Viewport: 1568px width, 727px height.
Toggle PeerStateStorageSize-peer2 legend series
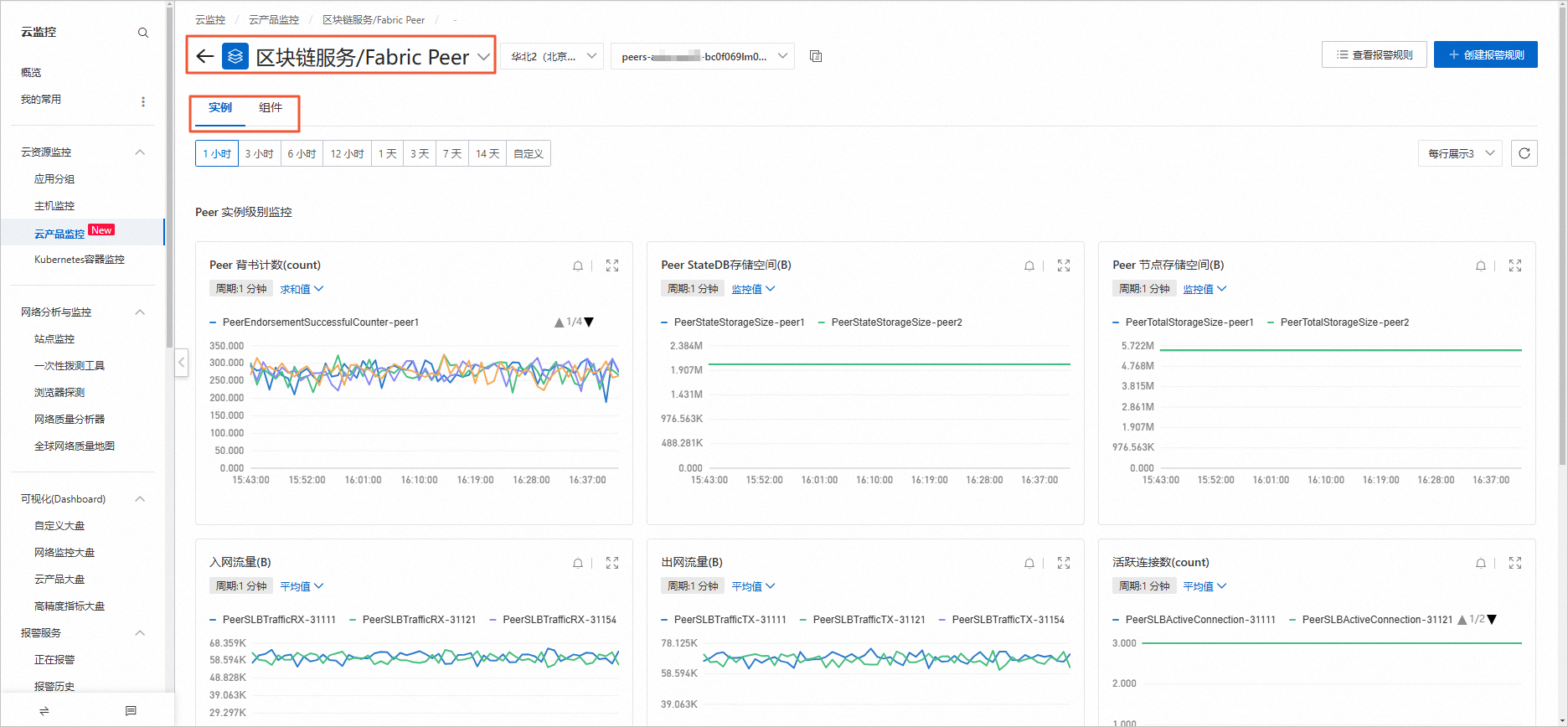tap(890, 322)
